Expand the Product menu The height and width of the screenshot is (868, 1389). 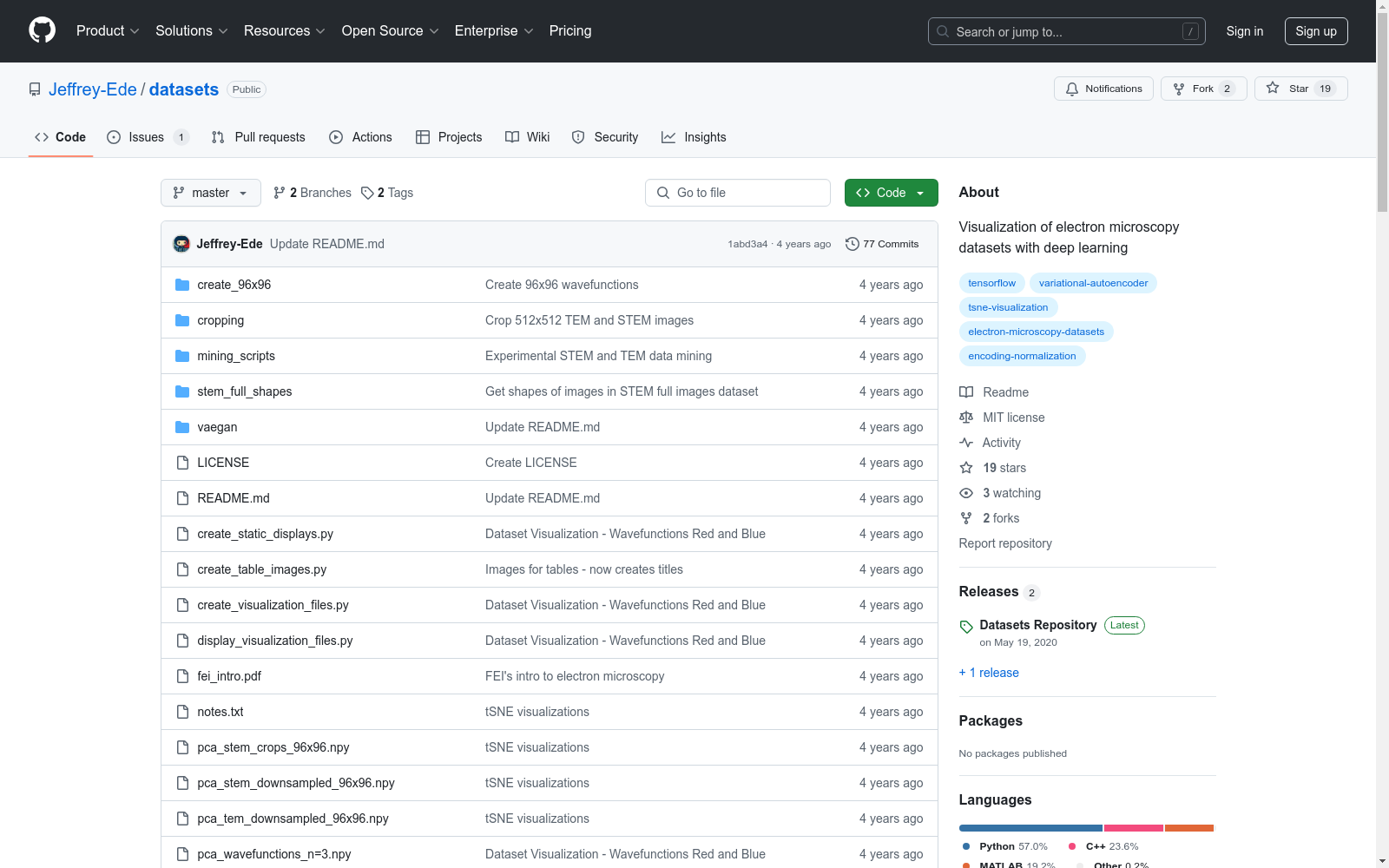coord(107,31)
